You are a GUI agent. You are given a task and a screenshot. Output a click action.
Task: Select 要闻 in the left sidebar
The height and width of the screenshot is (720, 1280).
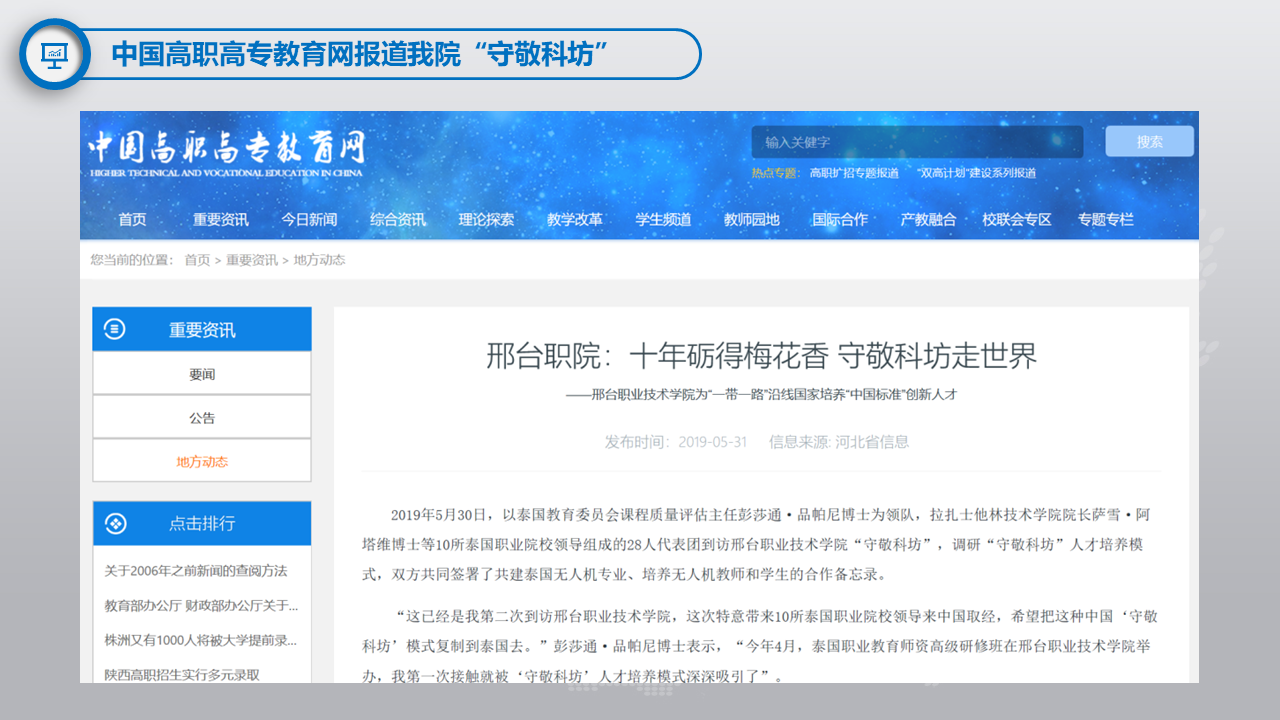[x=202, y=374]
